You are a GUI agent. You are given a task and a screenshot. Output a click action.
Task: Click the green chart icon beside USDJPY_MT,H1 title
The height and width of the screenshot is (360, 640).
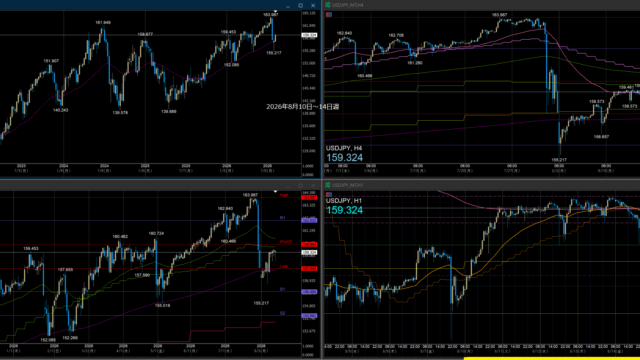pos(327,185)
